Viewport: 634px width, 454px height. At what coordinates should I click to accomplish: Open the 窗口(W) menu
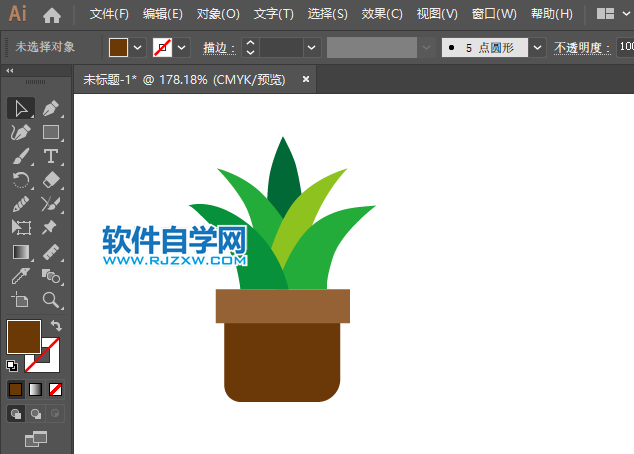tap(494, 14)
